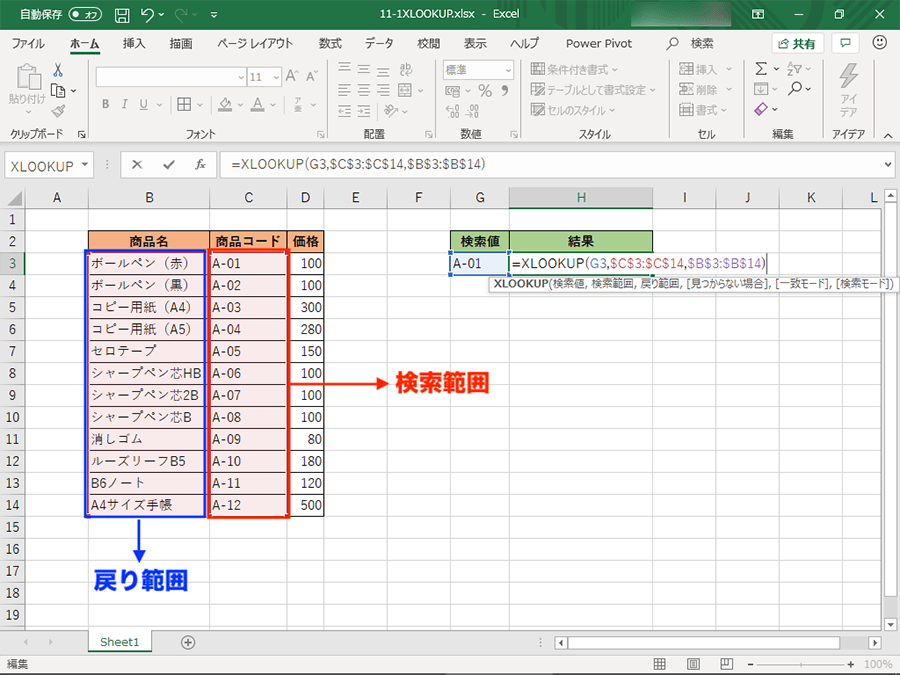Click the Percent Style icon
Viewport: 900px width, 675px height.
click(x=485, y=91)
